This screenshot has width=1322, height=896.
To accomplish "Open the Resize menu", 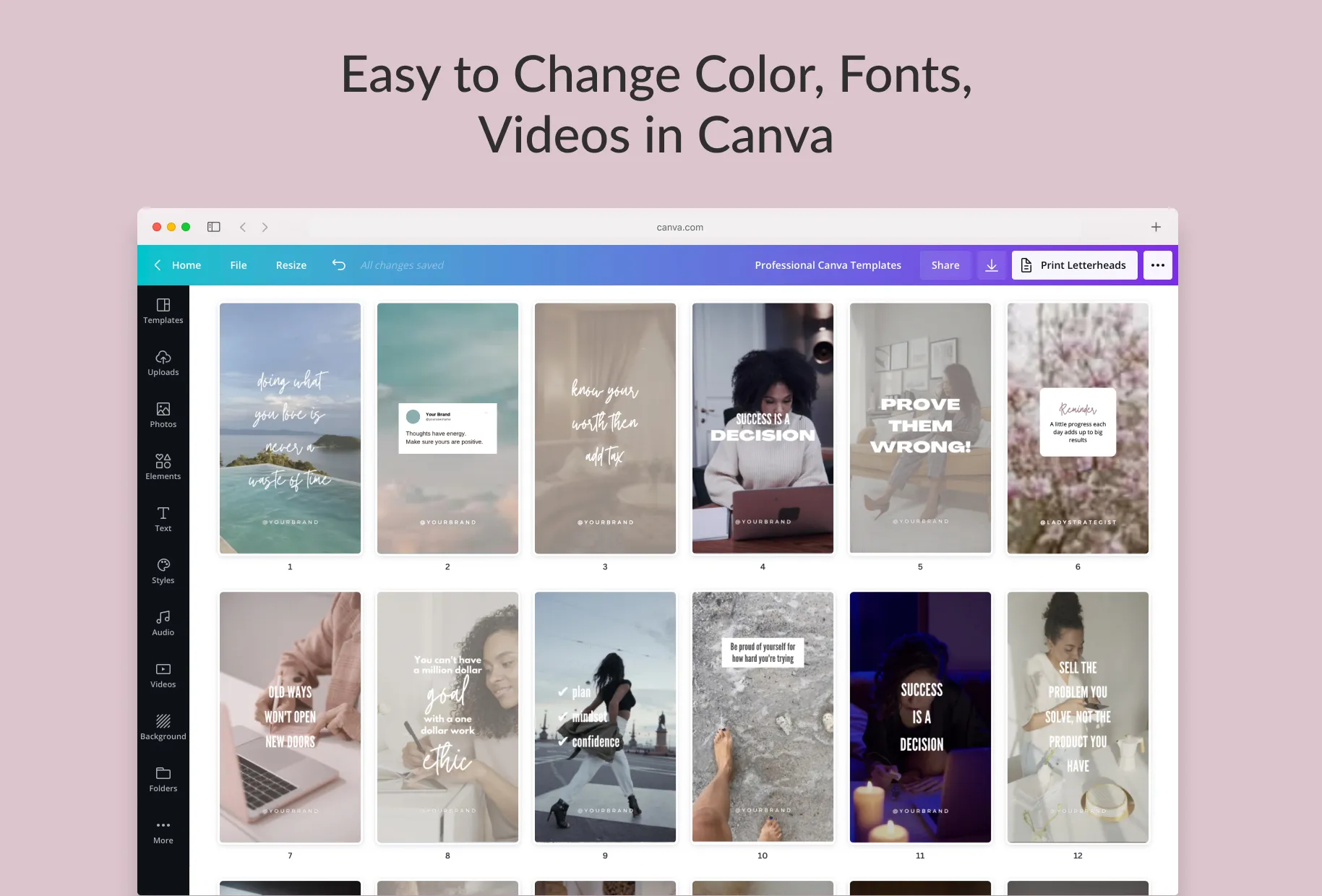I will [x=291, y=265].
